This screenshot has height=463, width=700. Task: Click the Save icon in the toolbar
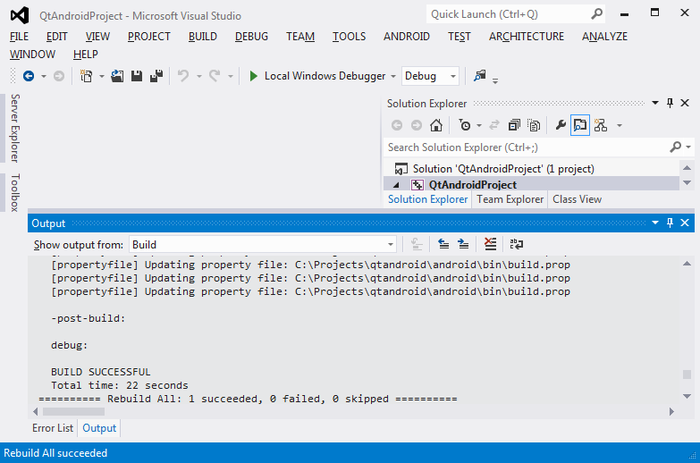(137, 76)
